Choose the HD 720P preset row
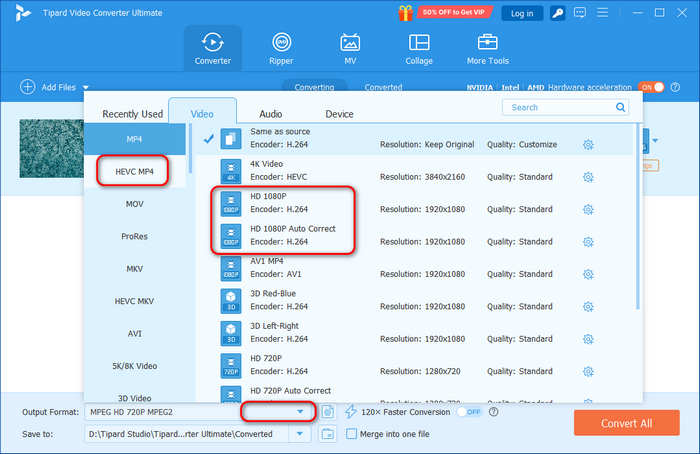 pos(415,365)
